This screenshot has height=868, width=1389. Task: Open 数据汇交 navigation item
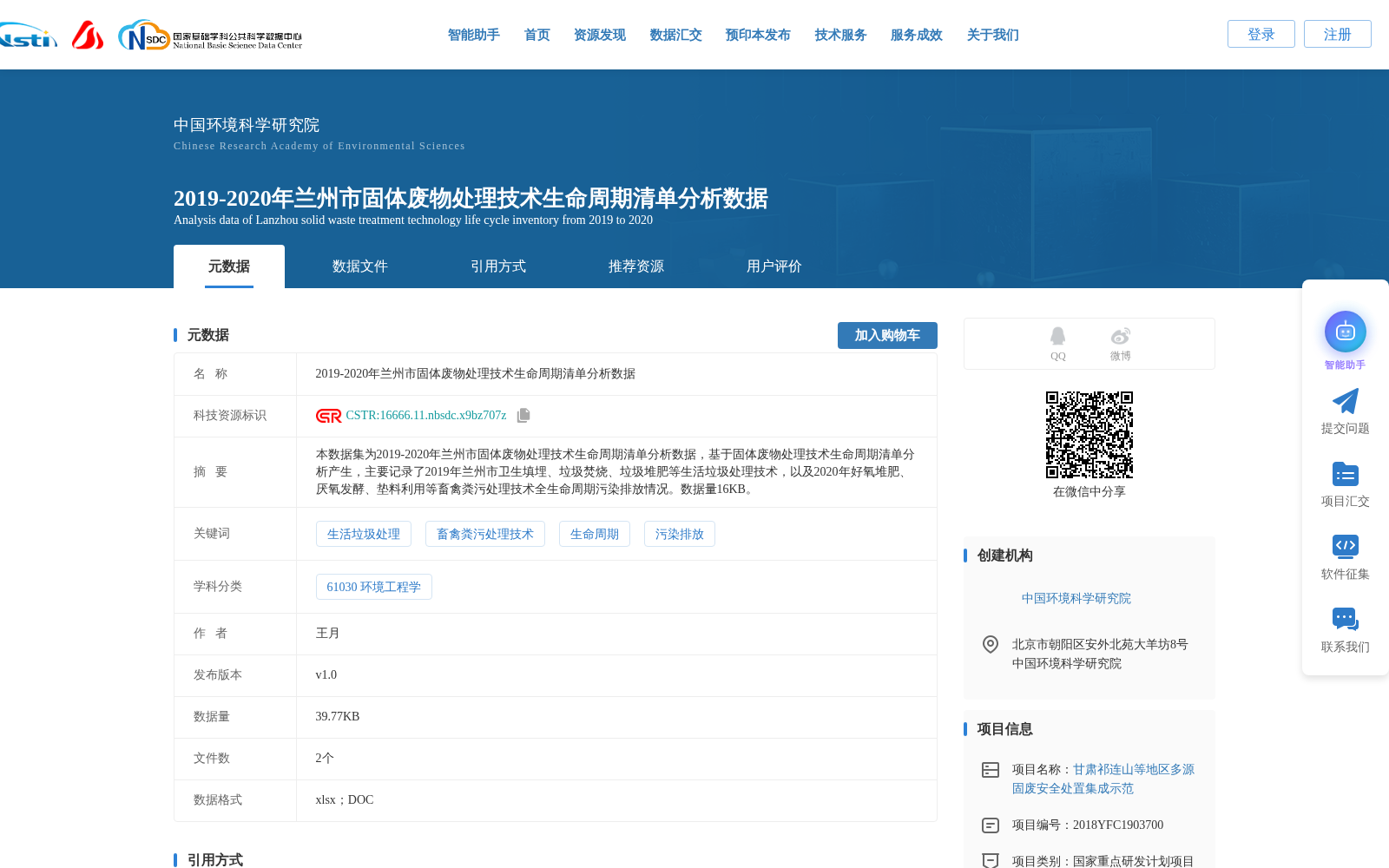(676, 35)
